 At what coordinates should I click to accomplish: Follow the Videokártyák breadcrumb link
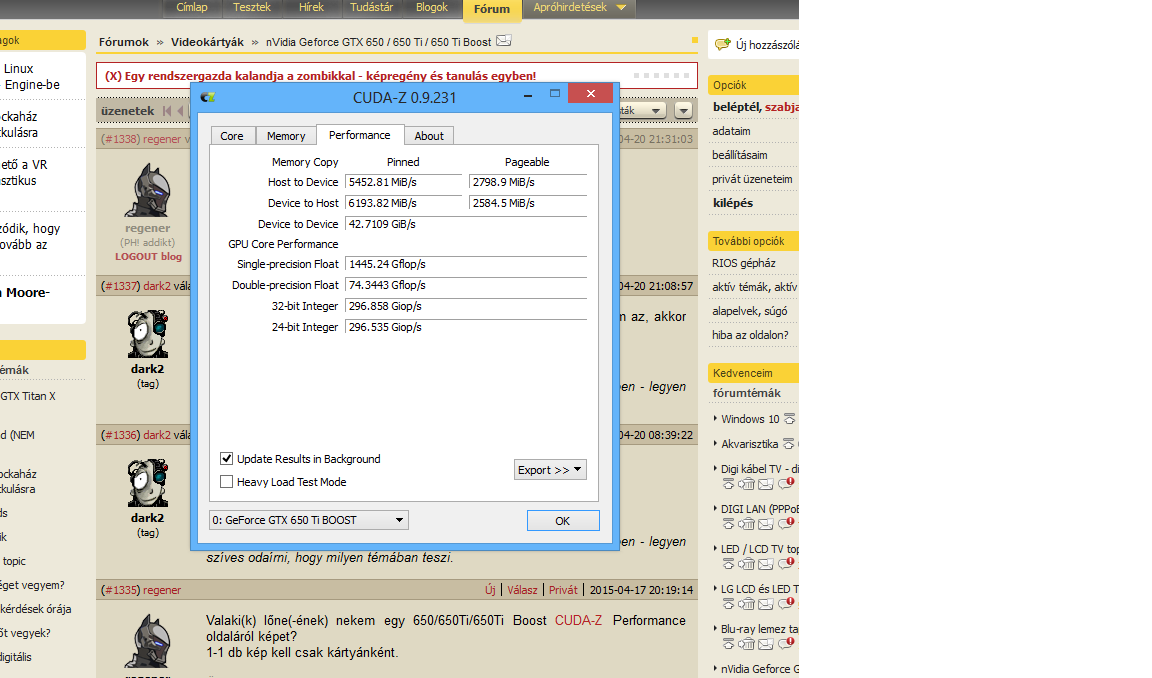point(207,42)
